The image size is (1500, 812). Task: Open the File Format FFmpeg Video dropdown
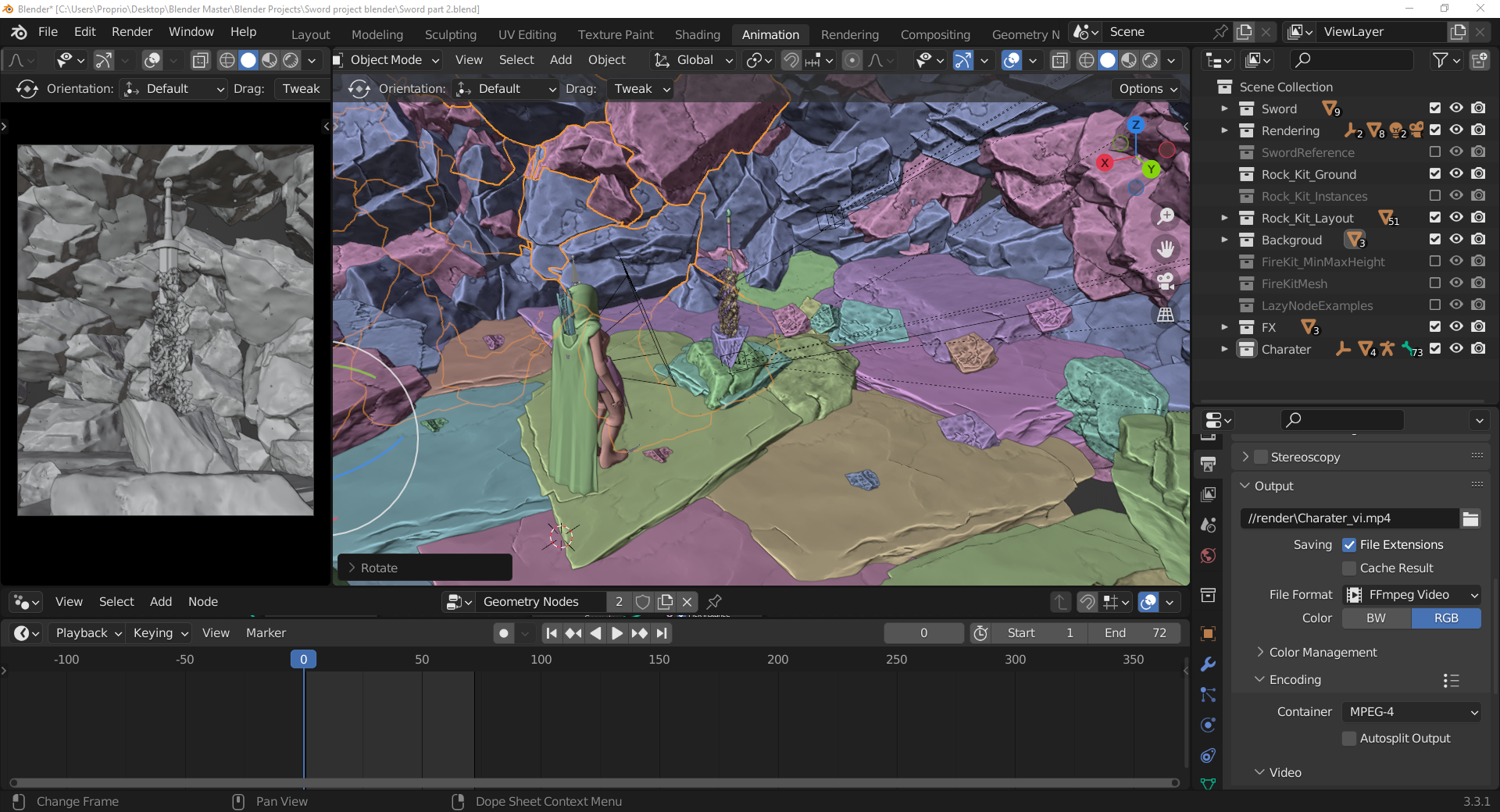pyautogui.click(x=1412, y=595)
